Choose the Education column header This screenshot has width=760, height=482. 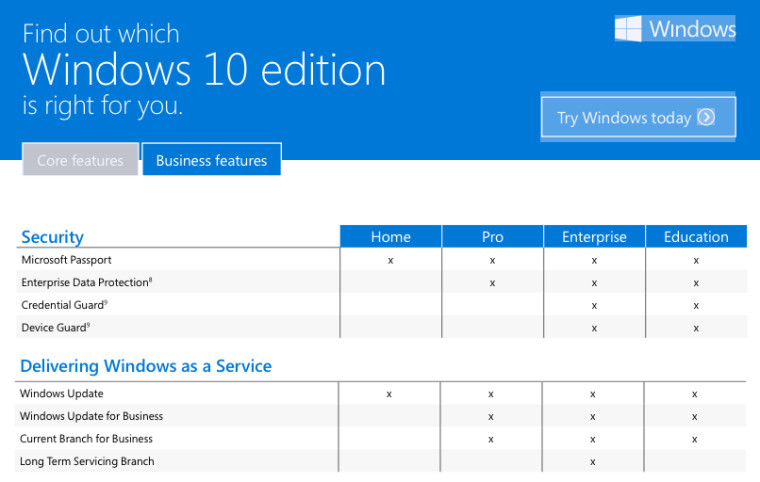pyautogui.click(x=696, y=237)
